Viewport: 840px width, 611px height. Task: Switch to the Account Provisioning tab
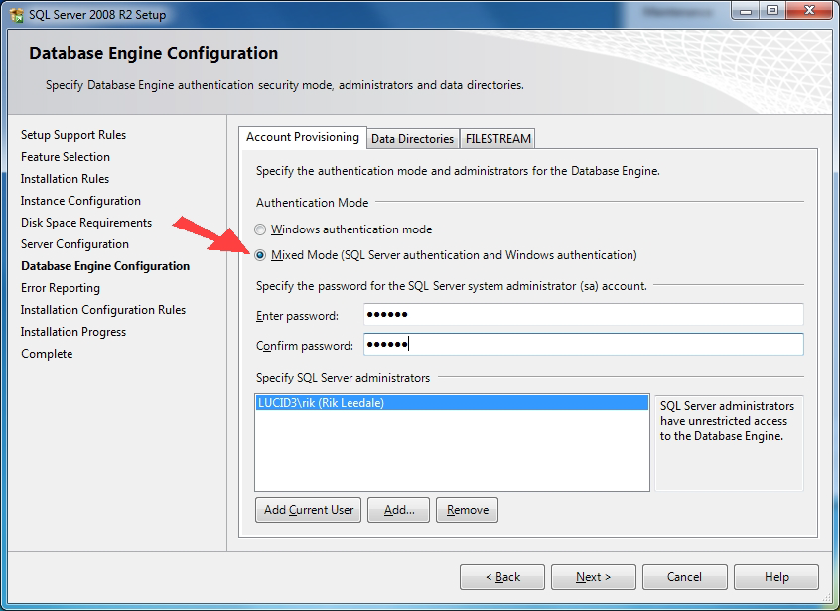point(302,137)
